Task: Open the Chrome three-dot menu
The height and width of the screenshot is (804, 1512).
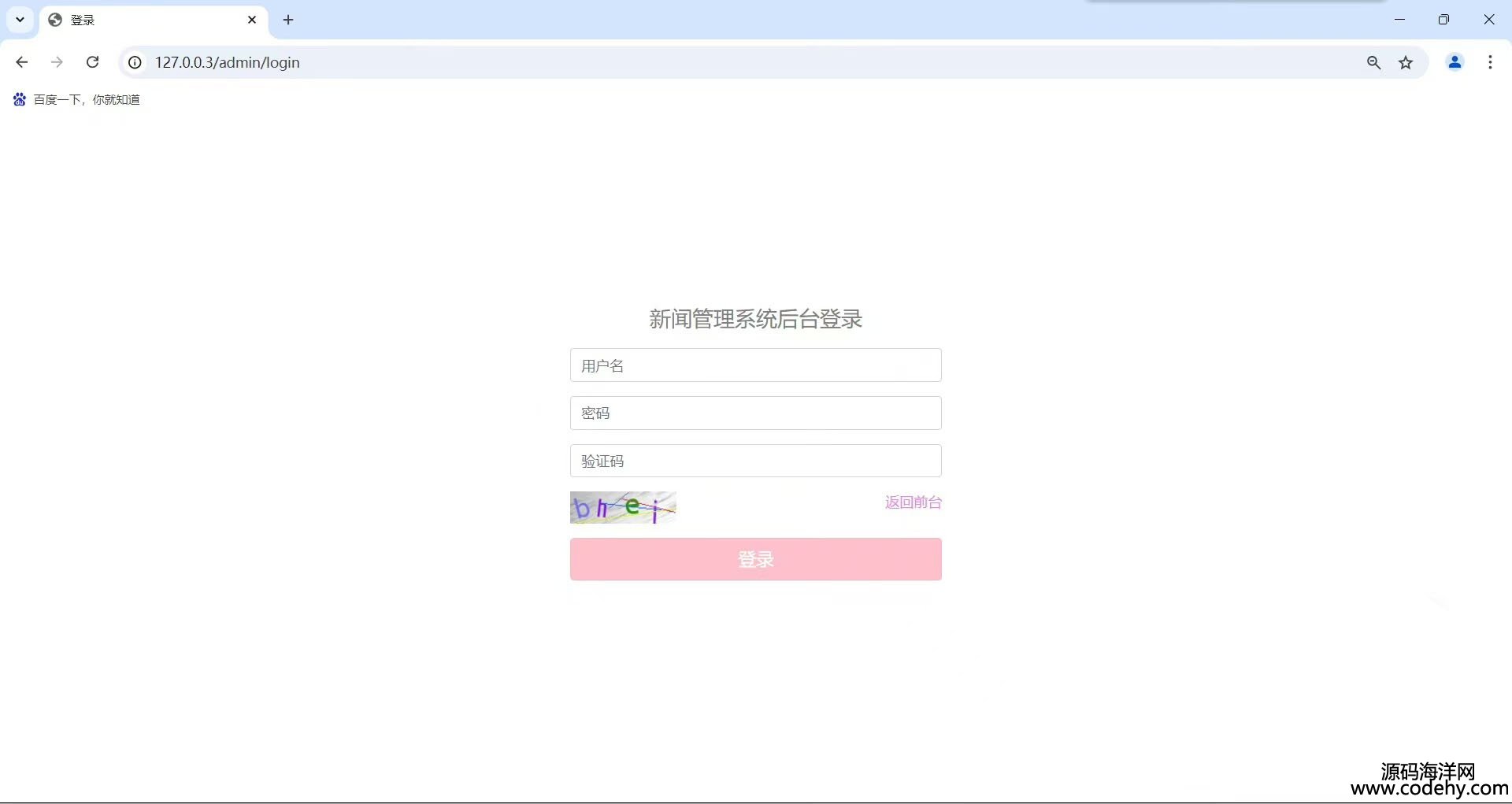Action: (x=1490, y=62)
